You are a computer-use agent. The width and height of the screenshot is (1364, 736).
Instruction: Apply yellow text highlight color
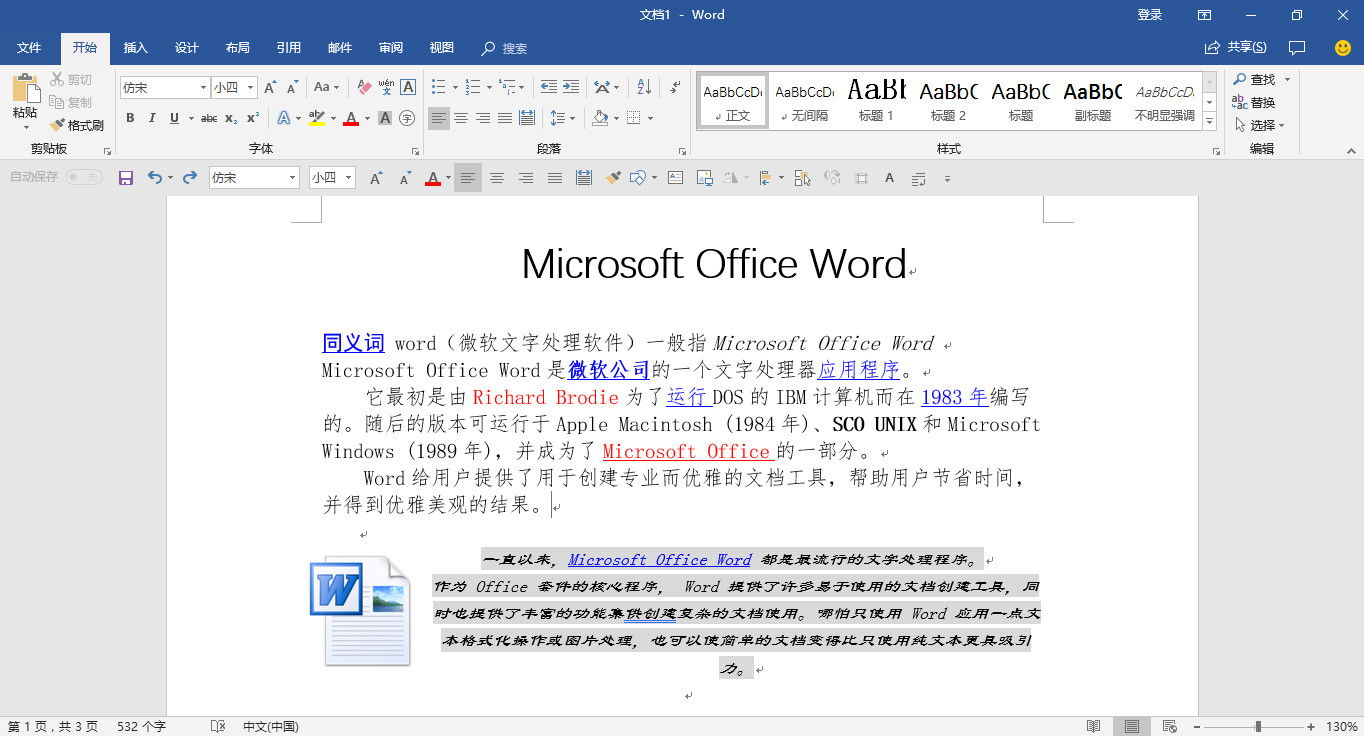tap(316, 118)
